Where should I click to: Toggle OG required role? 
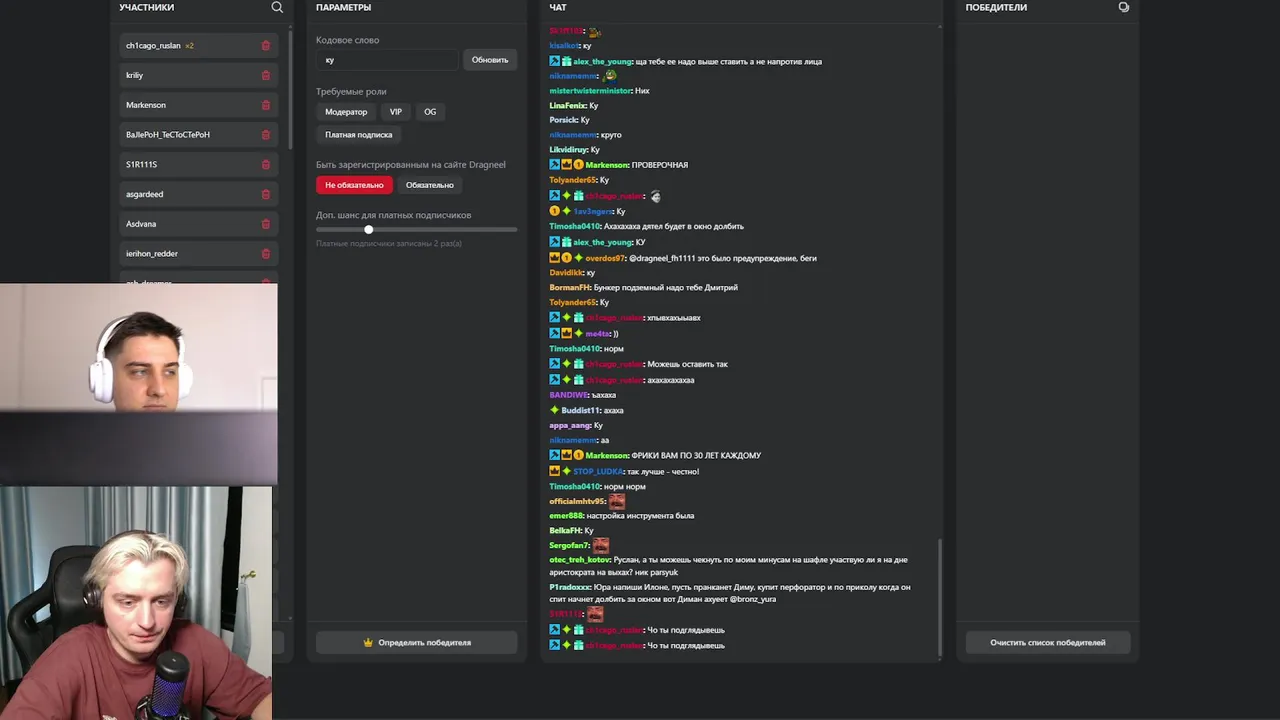pos(430,112)
